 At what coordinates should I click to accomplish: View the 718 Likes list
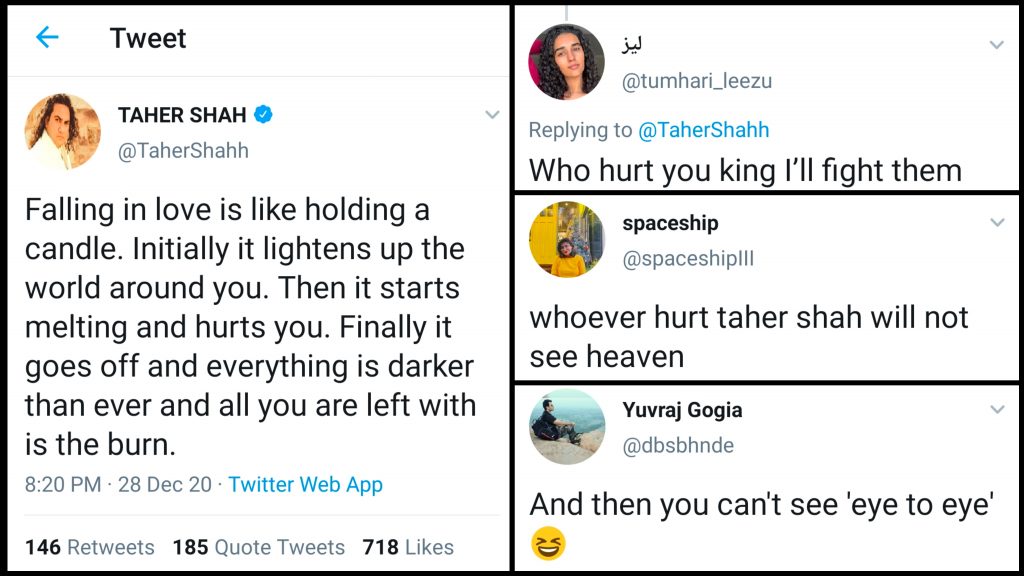click(408, 547)
